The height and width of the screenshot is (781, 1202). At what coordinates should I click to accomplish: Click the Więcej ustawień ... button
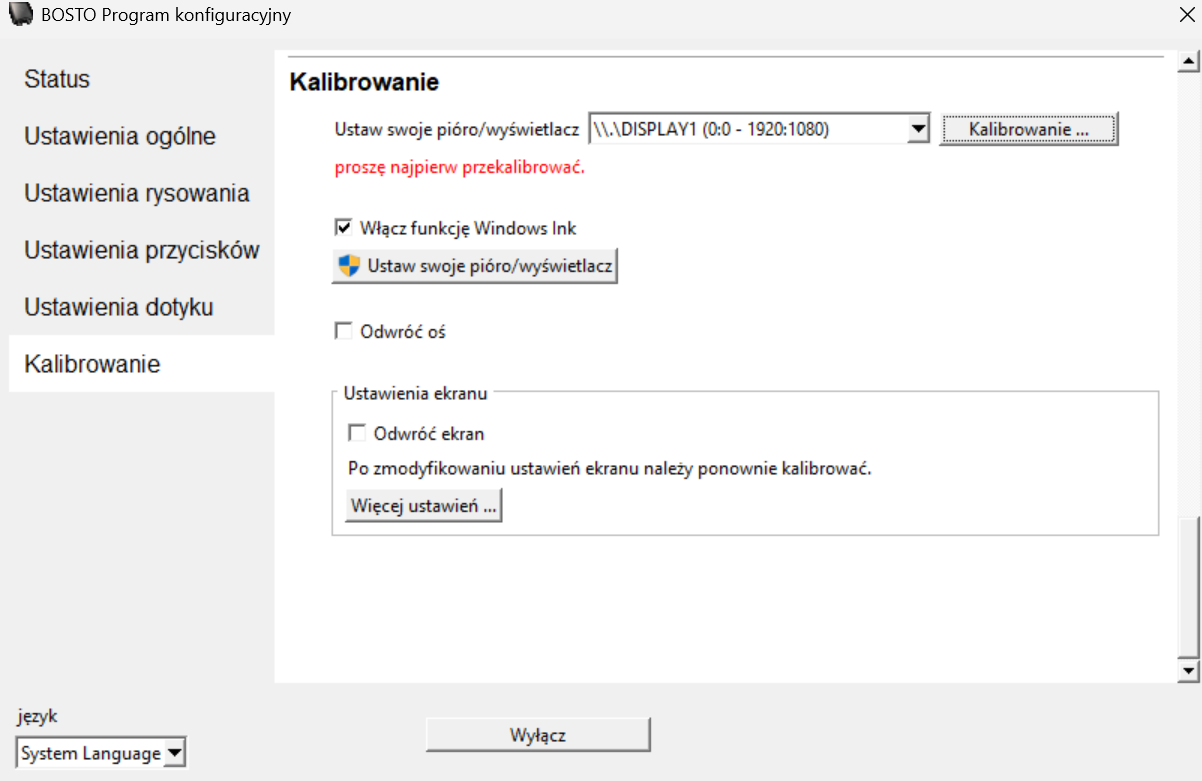coord(423,507)
